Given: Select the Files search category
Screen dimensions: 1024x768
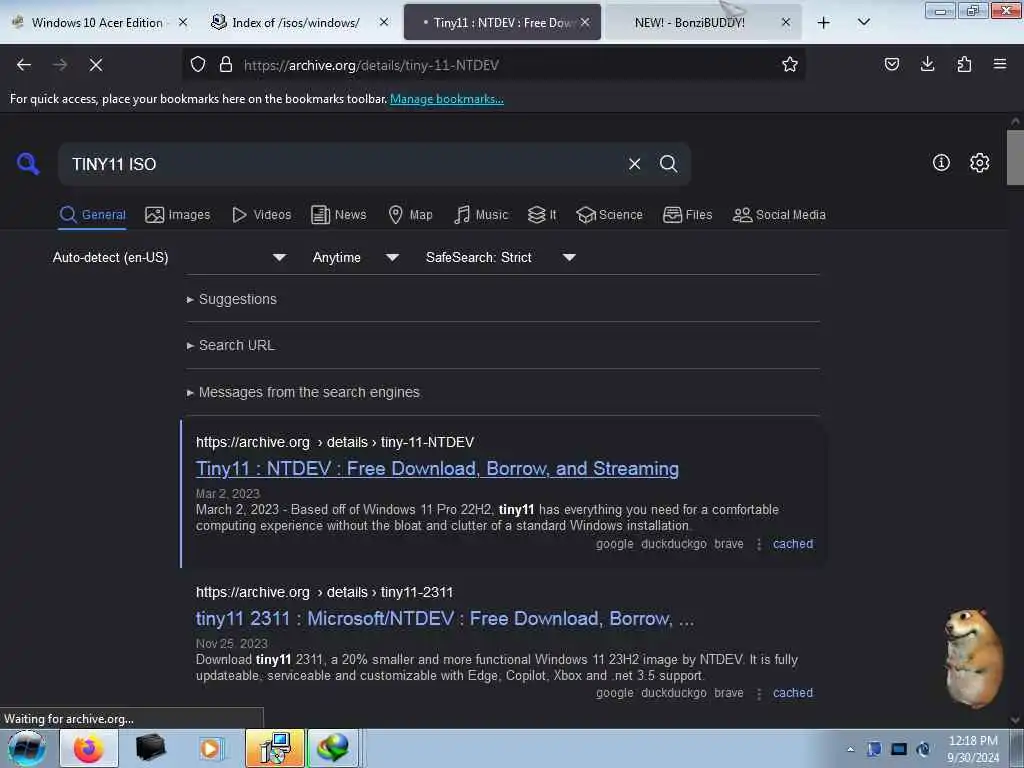Looking at the screenshot, I should (x=688, y=215).
